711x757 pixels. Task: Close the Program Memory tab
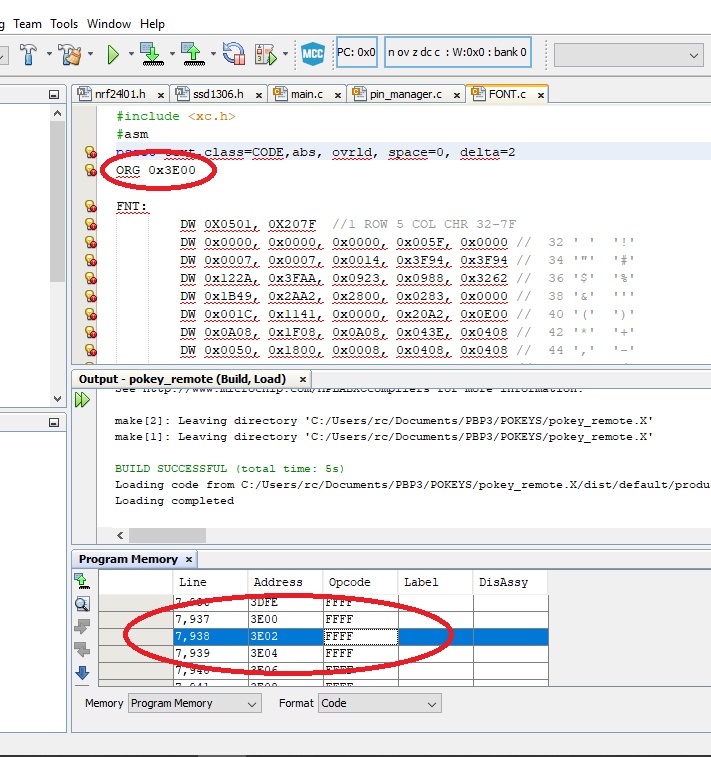tap(188, 560)
